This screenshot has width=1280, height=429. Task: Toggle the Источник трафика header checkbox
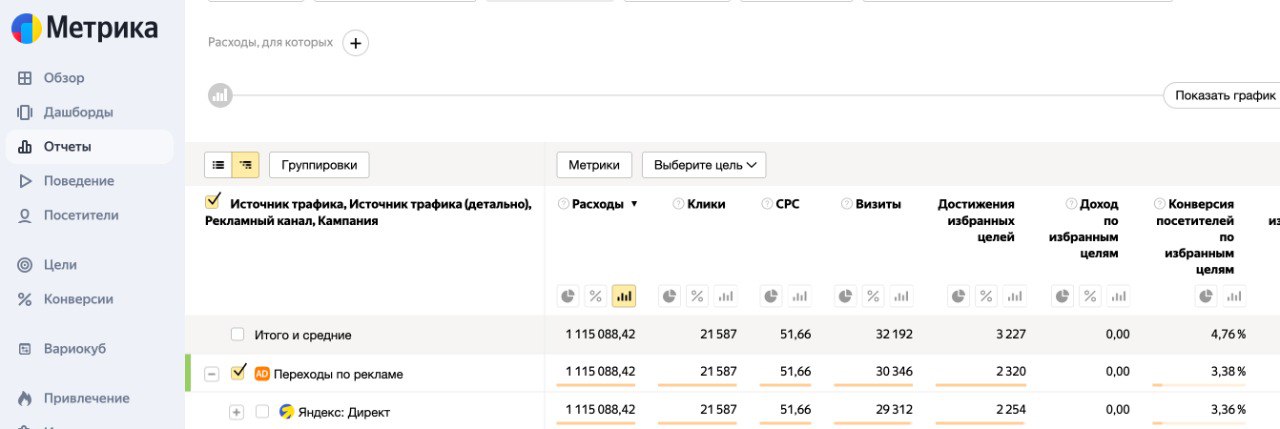click(212, 202)
